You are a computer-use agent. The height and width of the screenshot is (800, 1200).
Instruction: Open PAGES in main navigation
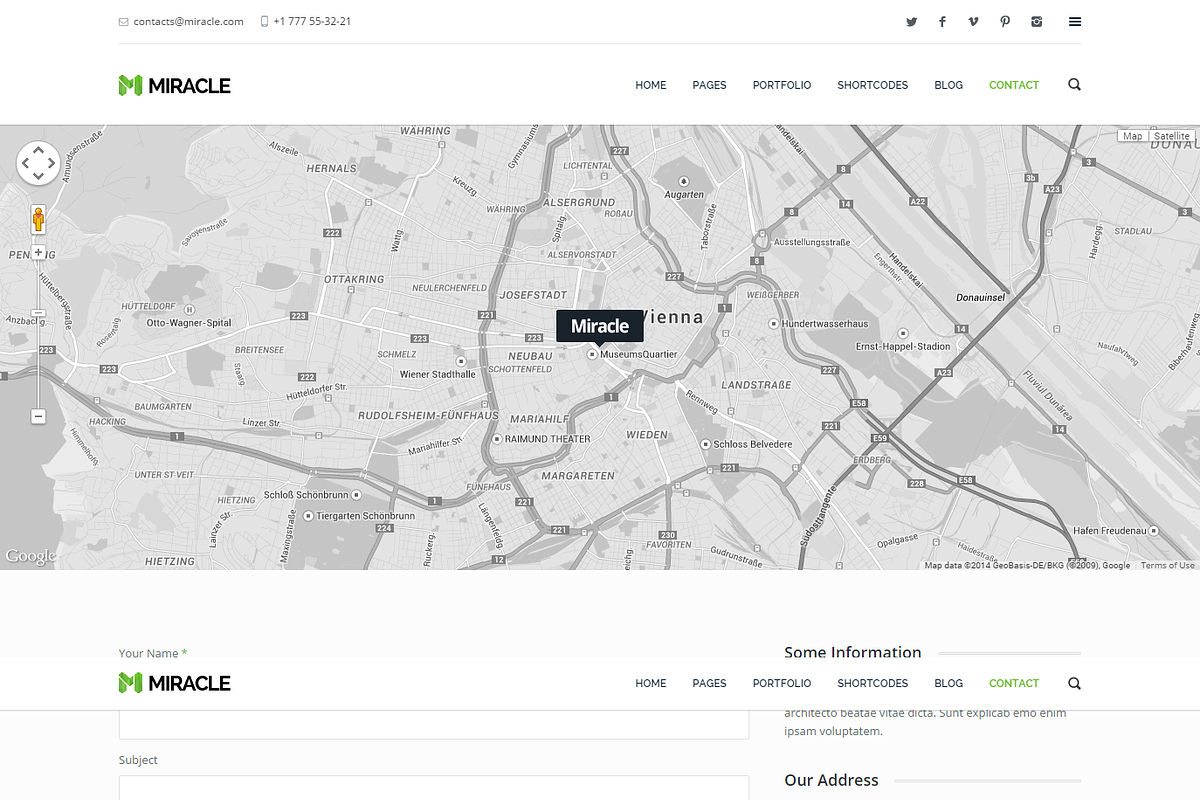click(709, 85)
